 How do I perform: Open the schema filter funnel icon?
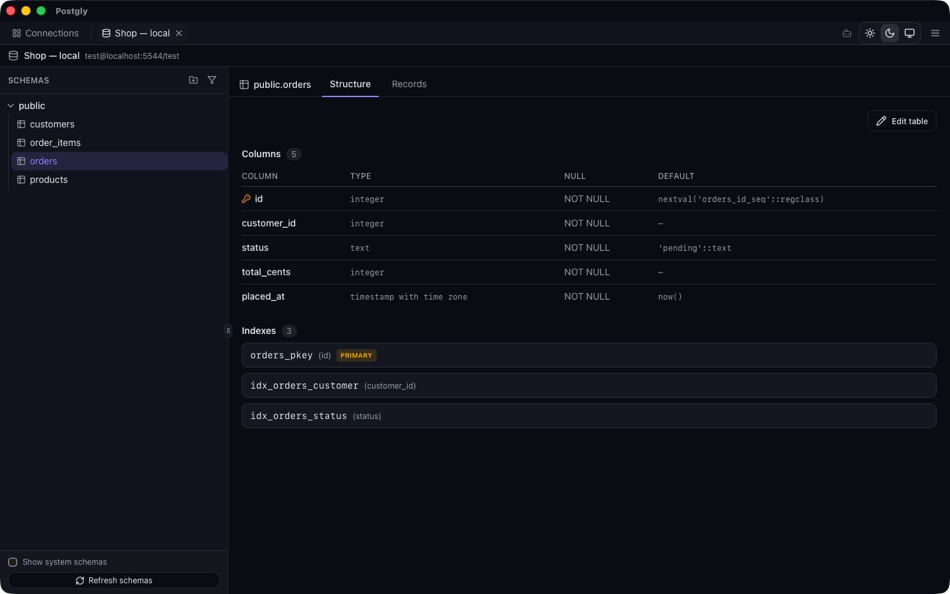[211, 80]
